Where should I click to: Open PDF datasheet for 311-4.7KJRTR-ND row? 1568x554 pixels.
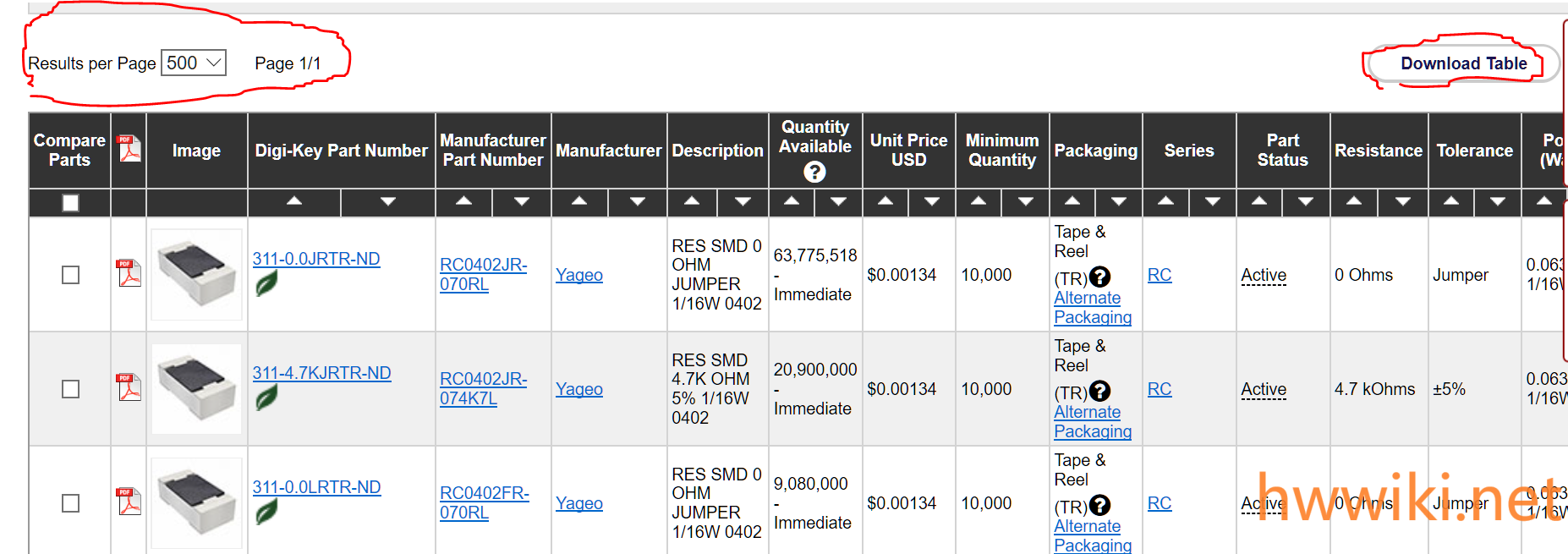click(x=129, y=387)
